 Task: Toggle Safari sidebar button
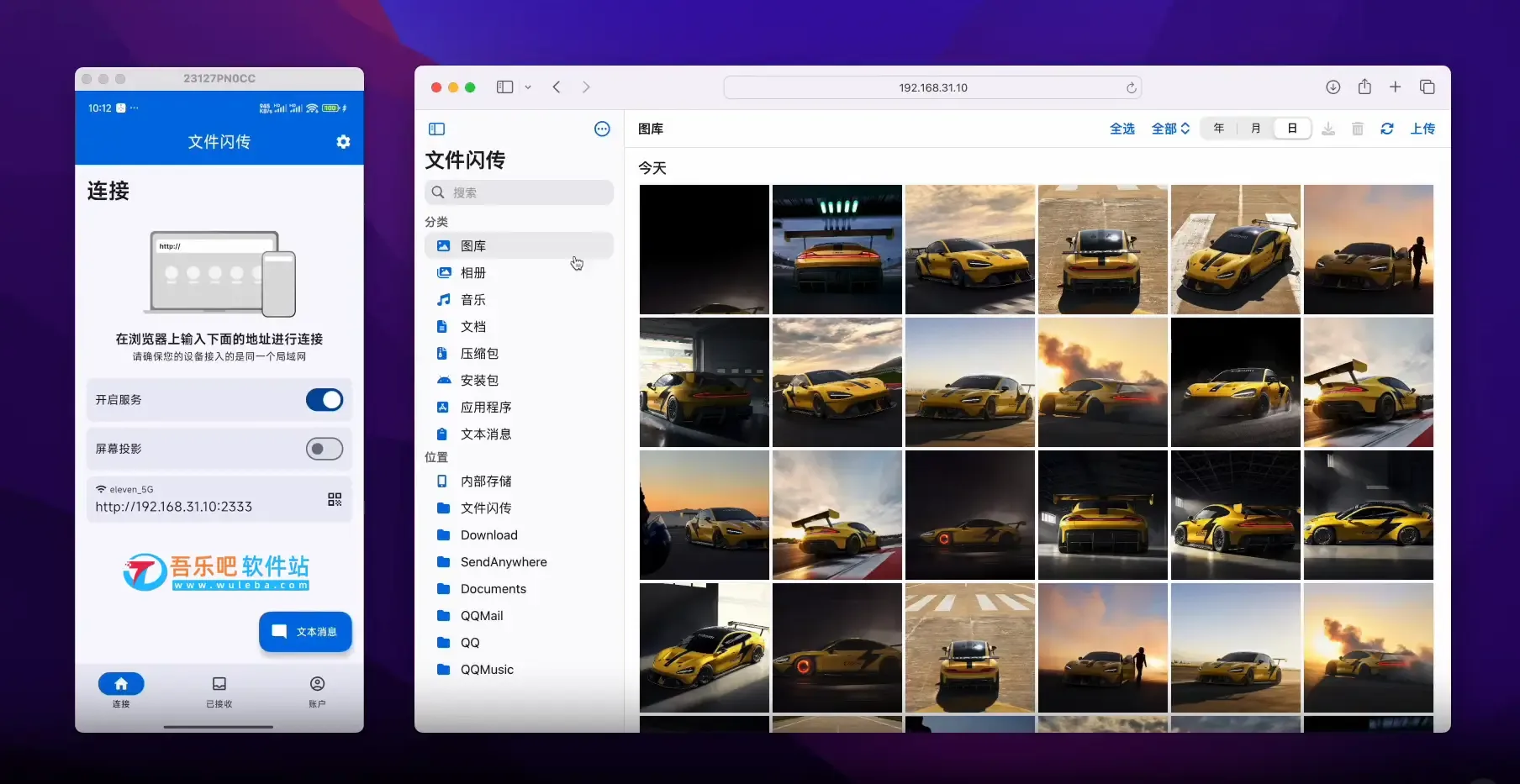pyautogui.click(x=504, y=87)
